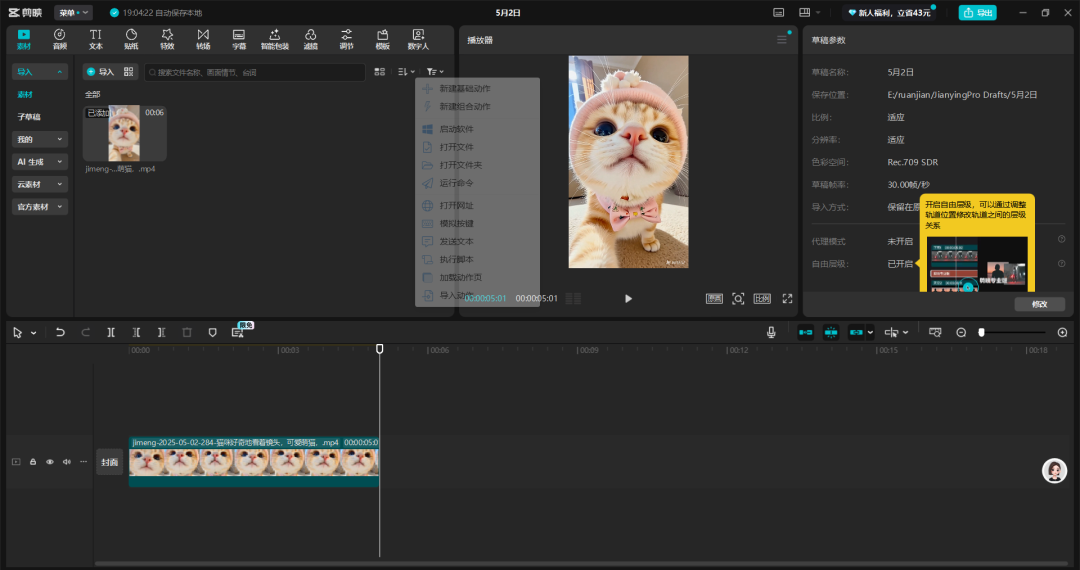The height and width of the screenshot is (570, 1080).
Task: Toggle main track magnet snapping
Action: tap(805, 332)
